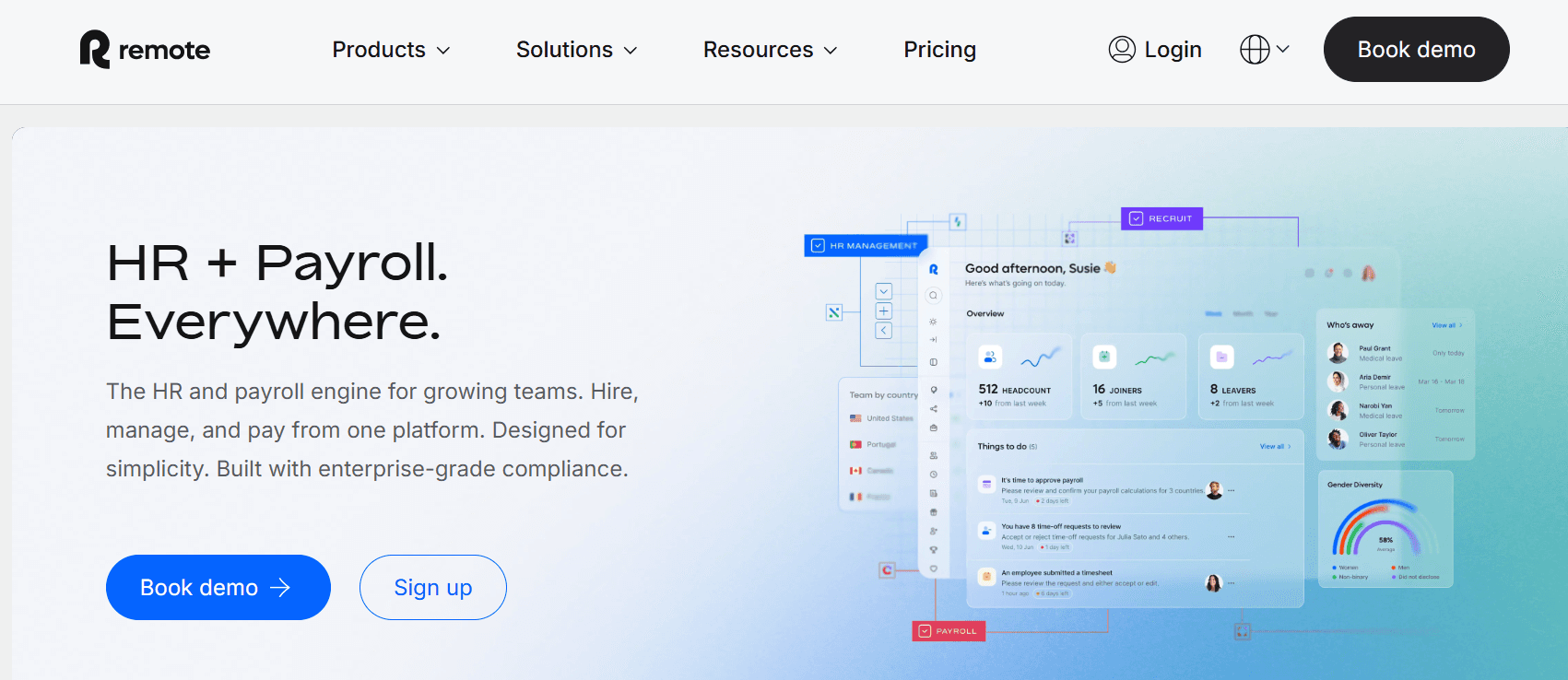Click the paragraph starting "The HR and payroll engine"
1568x680 pixels.
click(372, 430)
